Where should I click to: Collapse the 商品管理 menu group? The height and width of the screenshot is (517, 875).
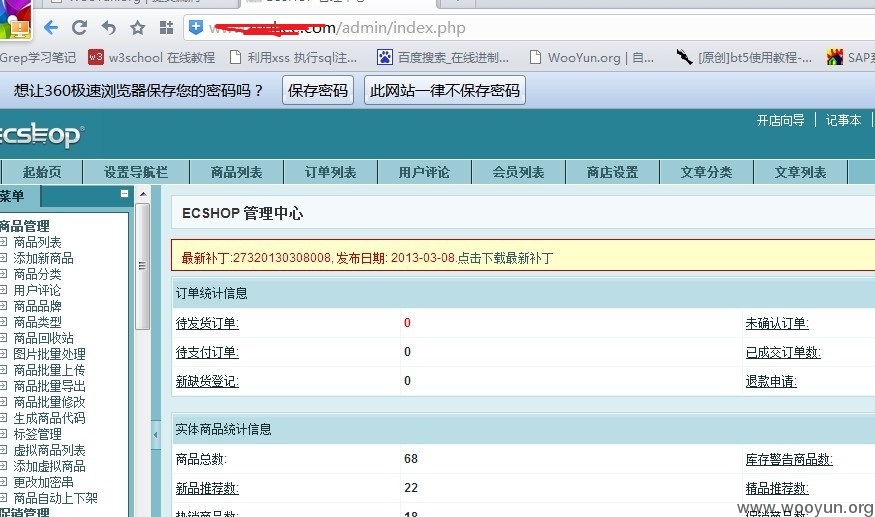pyautogui.click(x=25, y=226)
